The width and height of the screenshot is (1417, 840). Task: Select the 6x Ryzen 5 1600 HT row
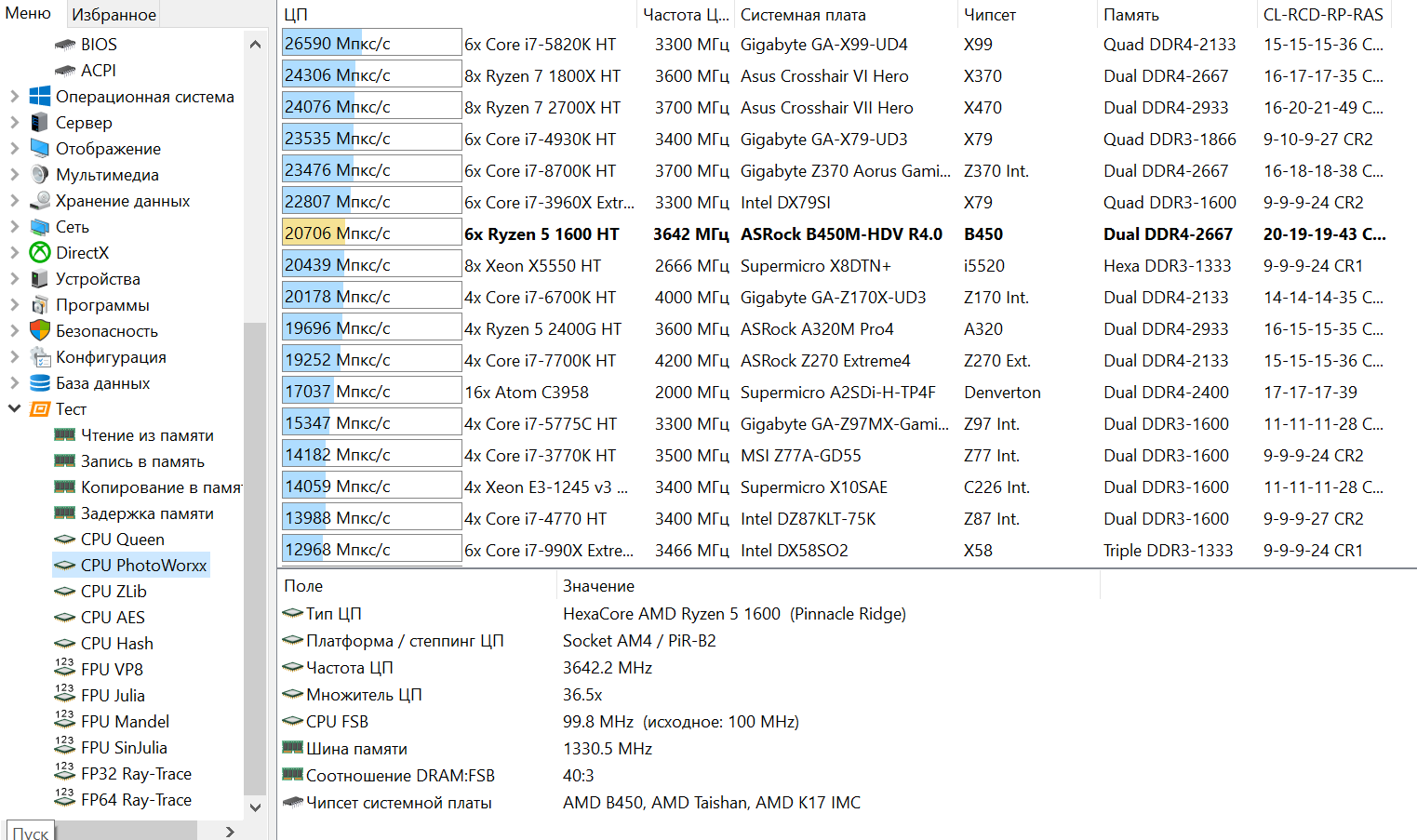point(847,234)
